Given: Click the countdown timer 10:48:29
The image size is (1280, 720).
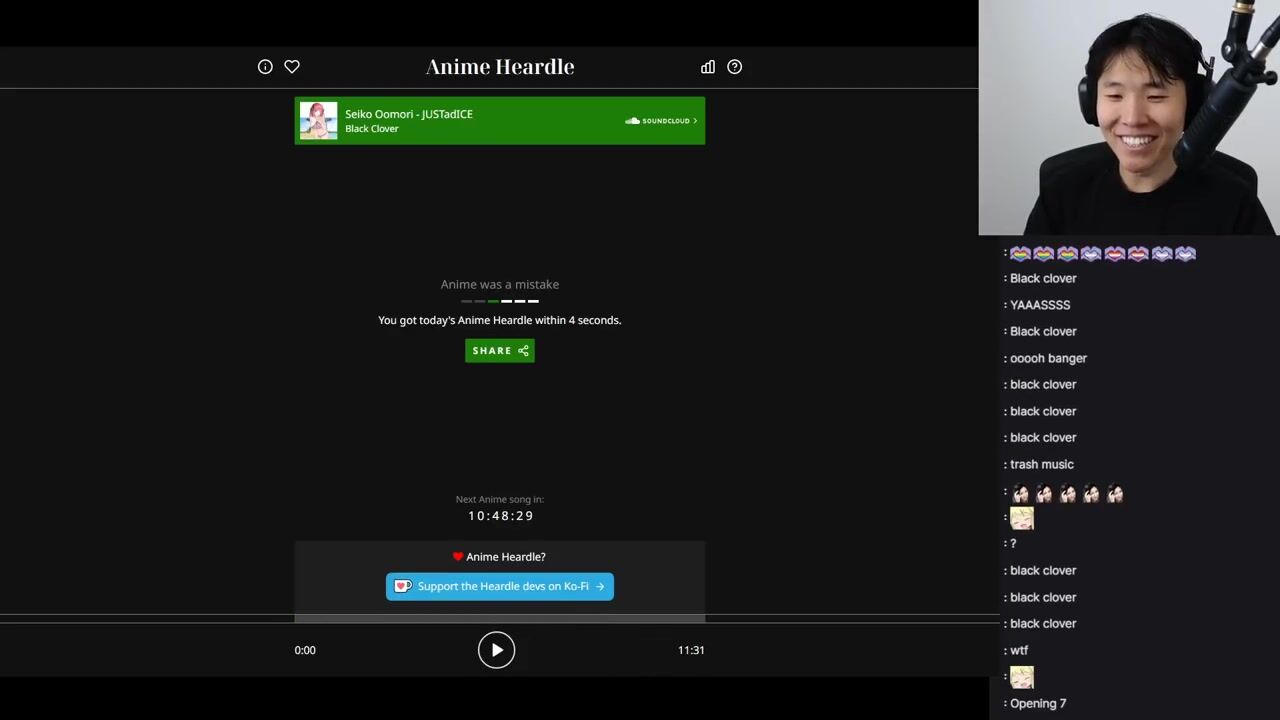Looking at the screenshot, I should pos(501,516).
